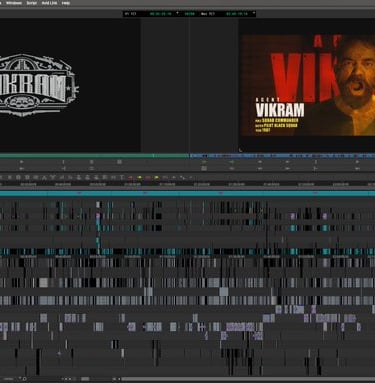Screen dimensions: 375x383
Task: Open the Script menu
Action: [32, 3]
